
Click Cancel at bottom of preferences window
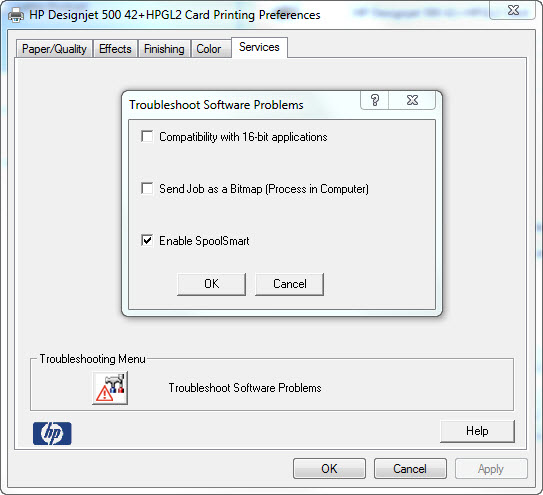(410, 469)
